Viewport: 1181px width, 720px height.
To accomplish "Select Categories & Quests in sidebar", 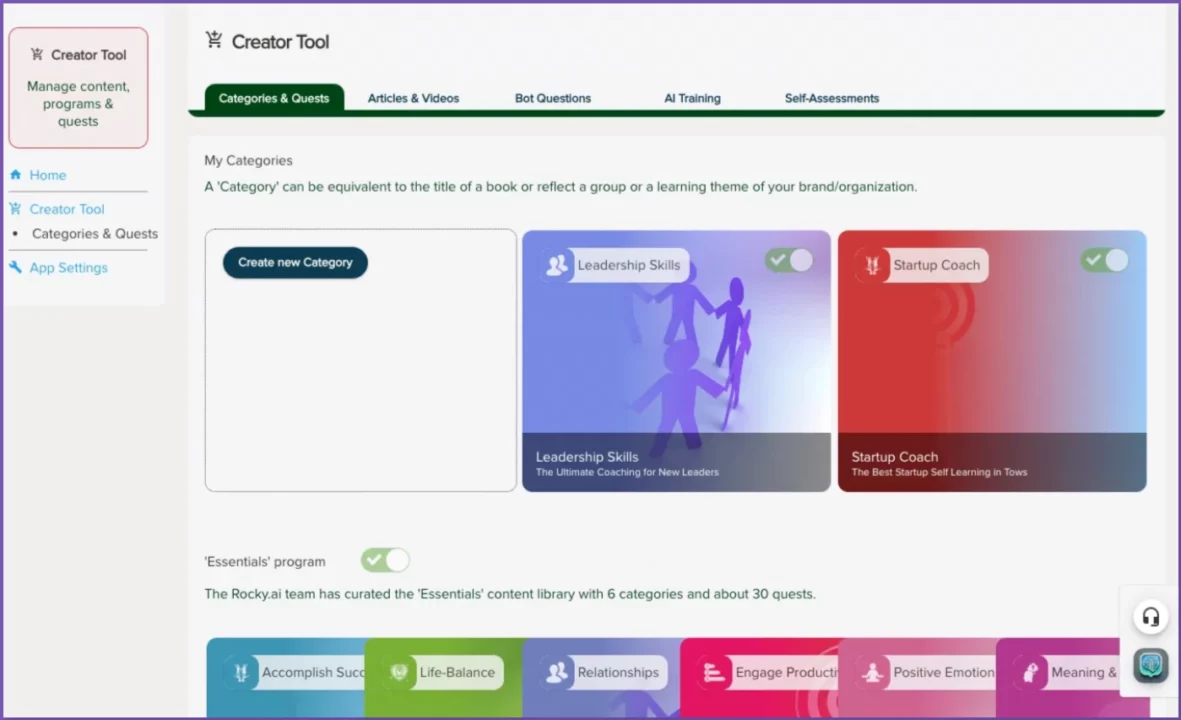I will pos(94,234).
